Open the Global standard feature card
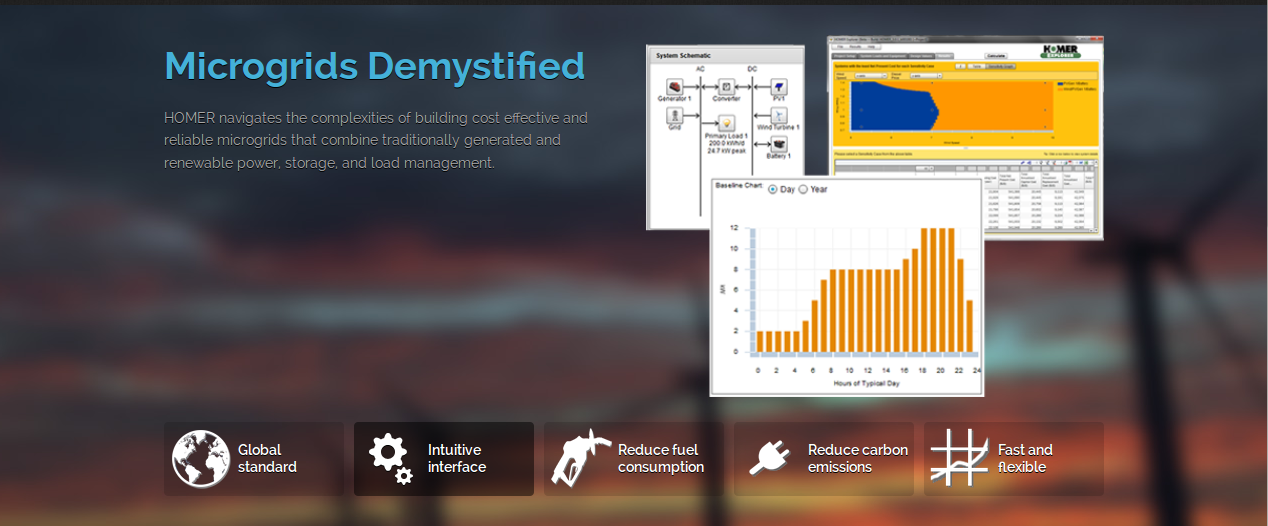This screenshot has width=1268, height=526. [x=254, y=459]
